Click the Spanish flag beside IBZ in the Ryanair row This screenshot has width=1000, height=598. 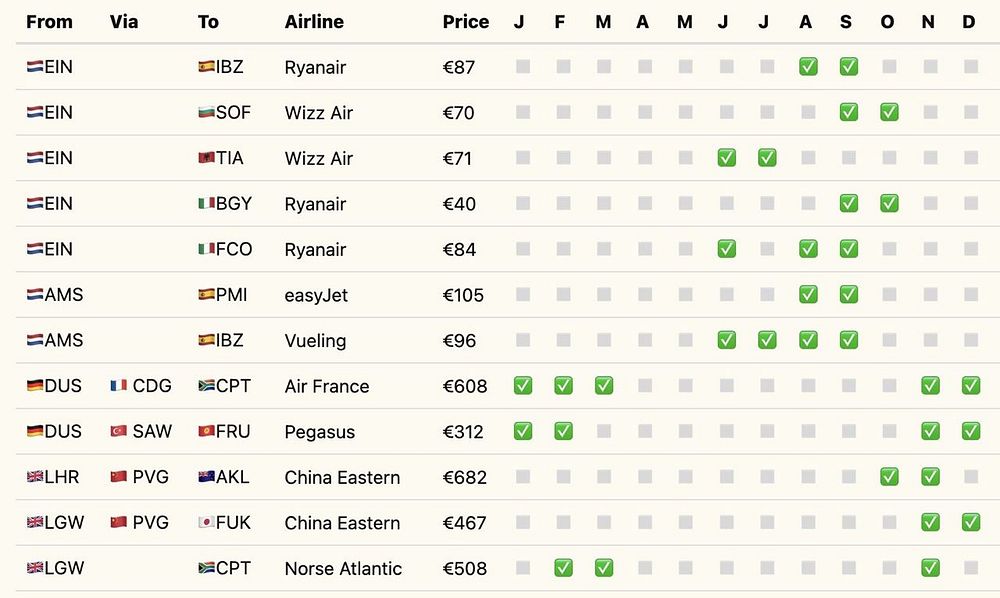pyautogui.click(x=207, y=67)
